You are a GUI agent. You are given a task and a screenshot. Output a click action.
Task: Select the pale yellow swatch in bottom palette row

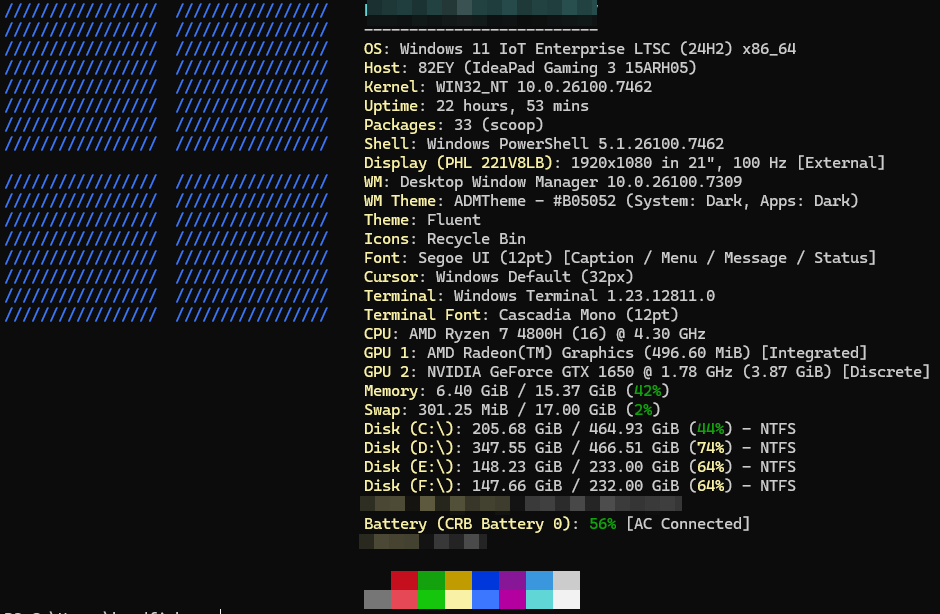click(x=458, y=600)
